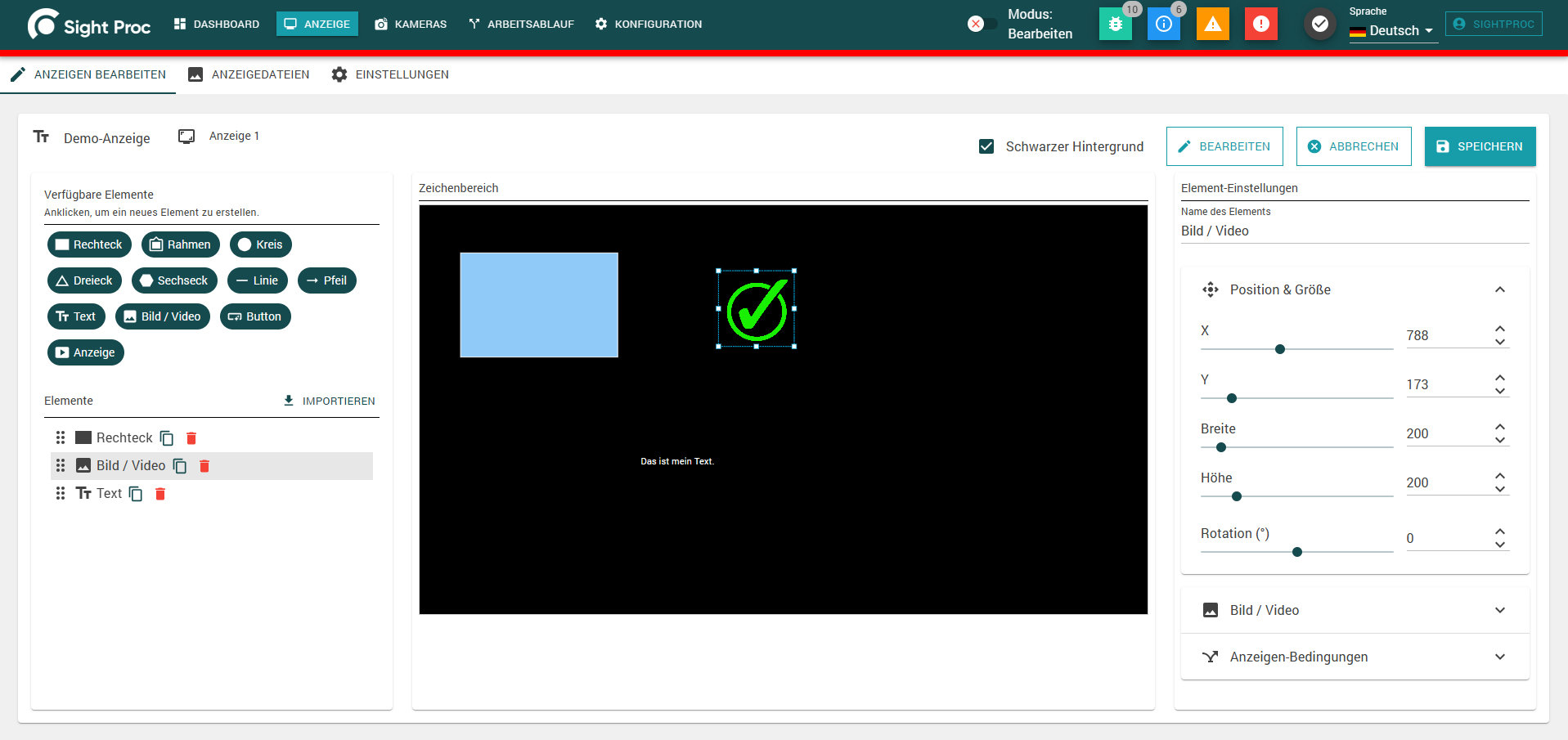Collapse the Position & Größe section
Image resolution: width=1568 pixels, height=740 pixels.
[x=1500, y=289]
